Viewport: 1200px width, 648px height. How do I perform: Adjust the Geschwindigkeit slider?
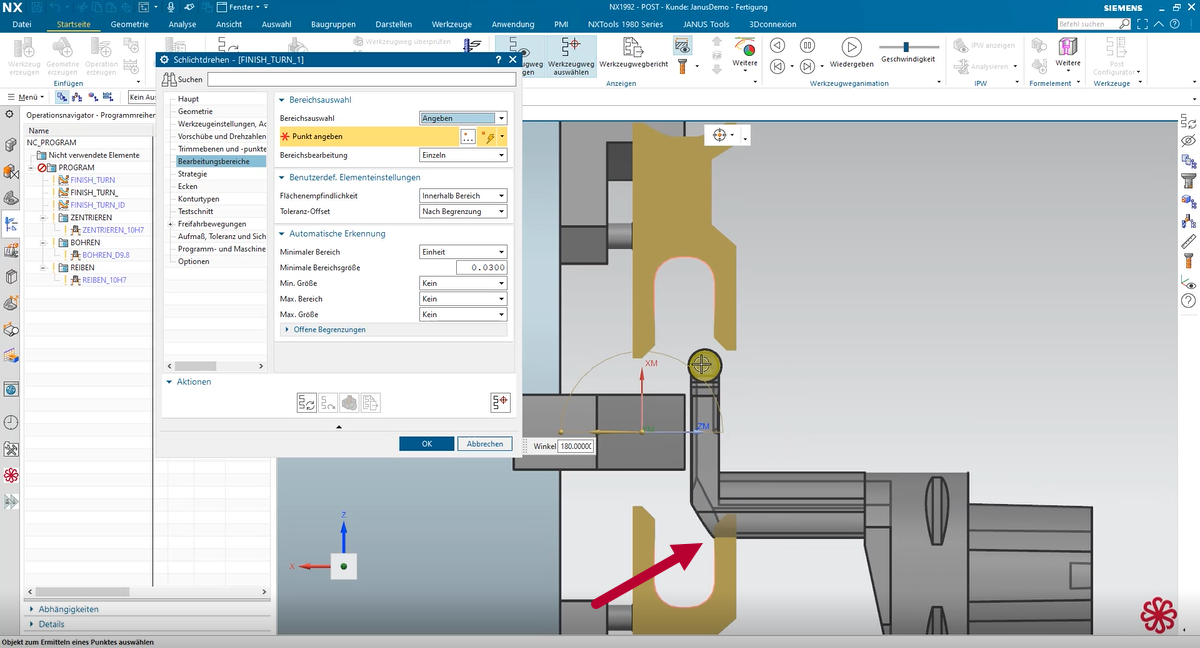907,47
